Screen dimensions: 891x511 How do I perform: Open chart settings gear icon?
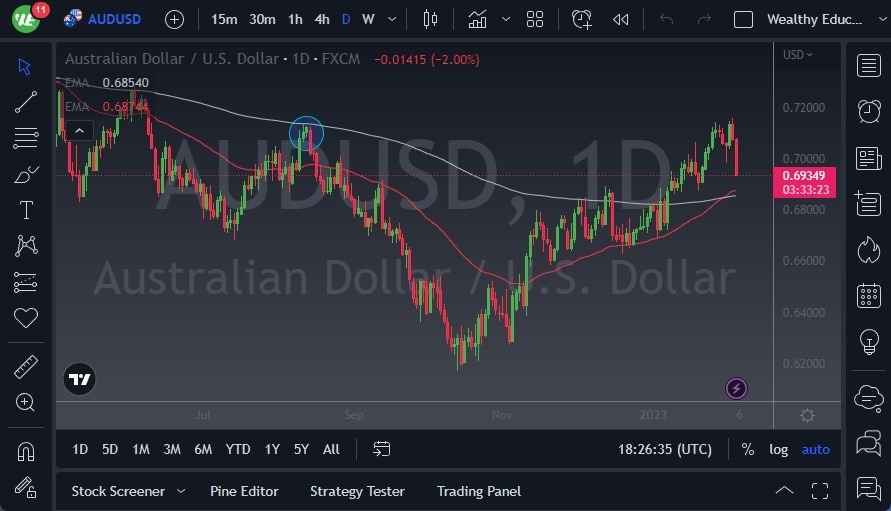807,416
